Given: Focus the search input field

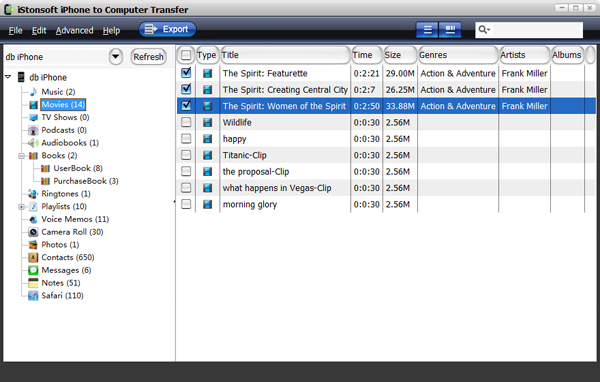Looking at the screenshot, I should point(537,30).
